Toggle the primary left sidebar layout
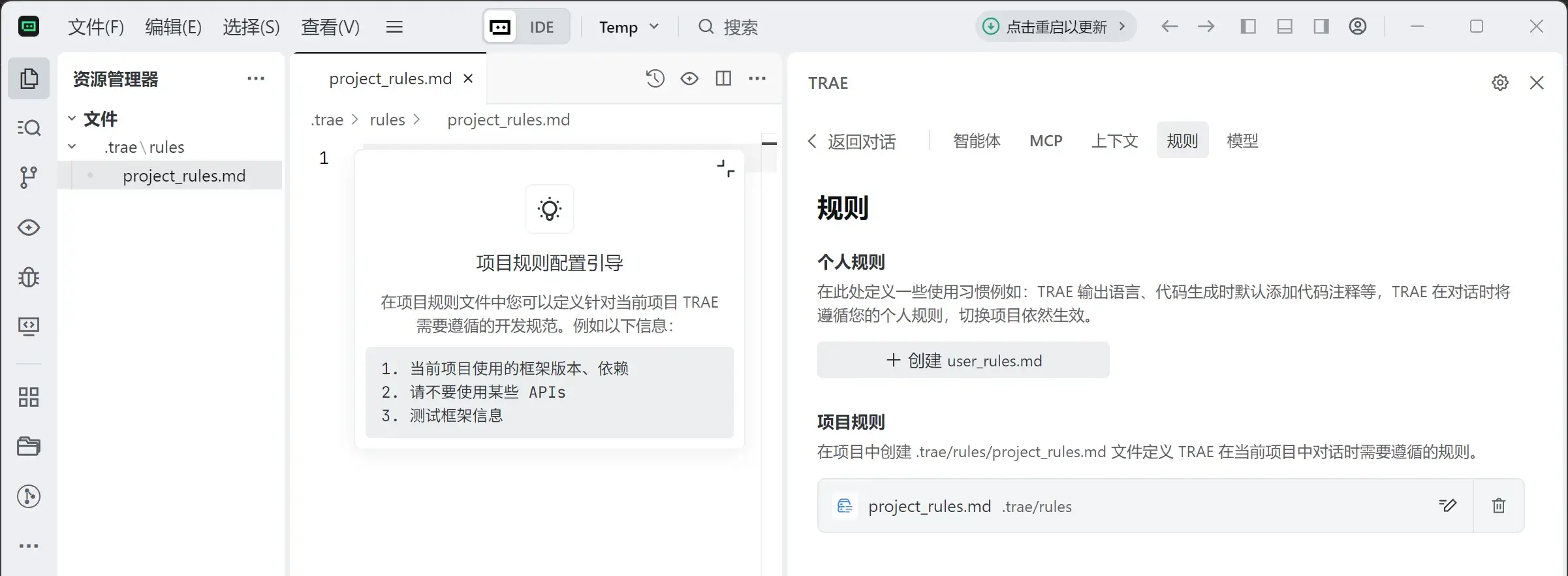The width and height of the screenshot is (1568, 576). [1248, 26]
